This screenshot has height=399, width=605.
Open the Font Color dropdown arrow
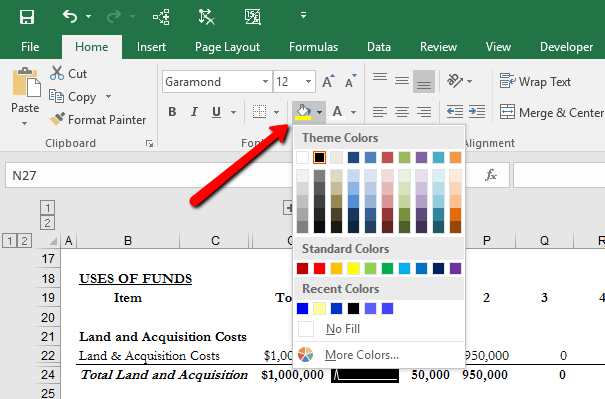[353, 112]
